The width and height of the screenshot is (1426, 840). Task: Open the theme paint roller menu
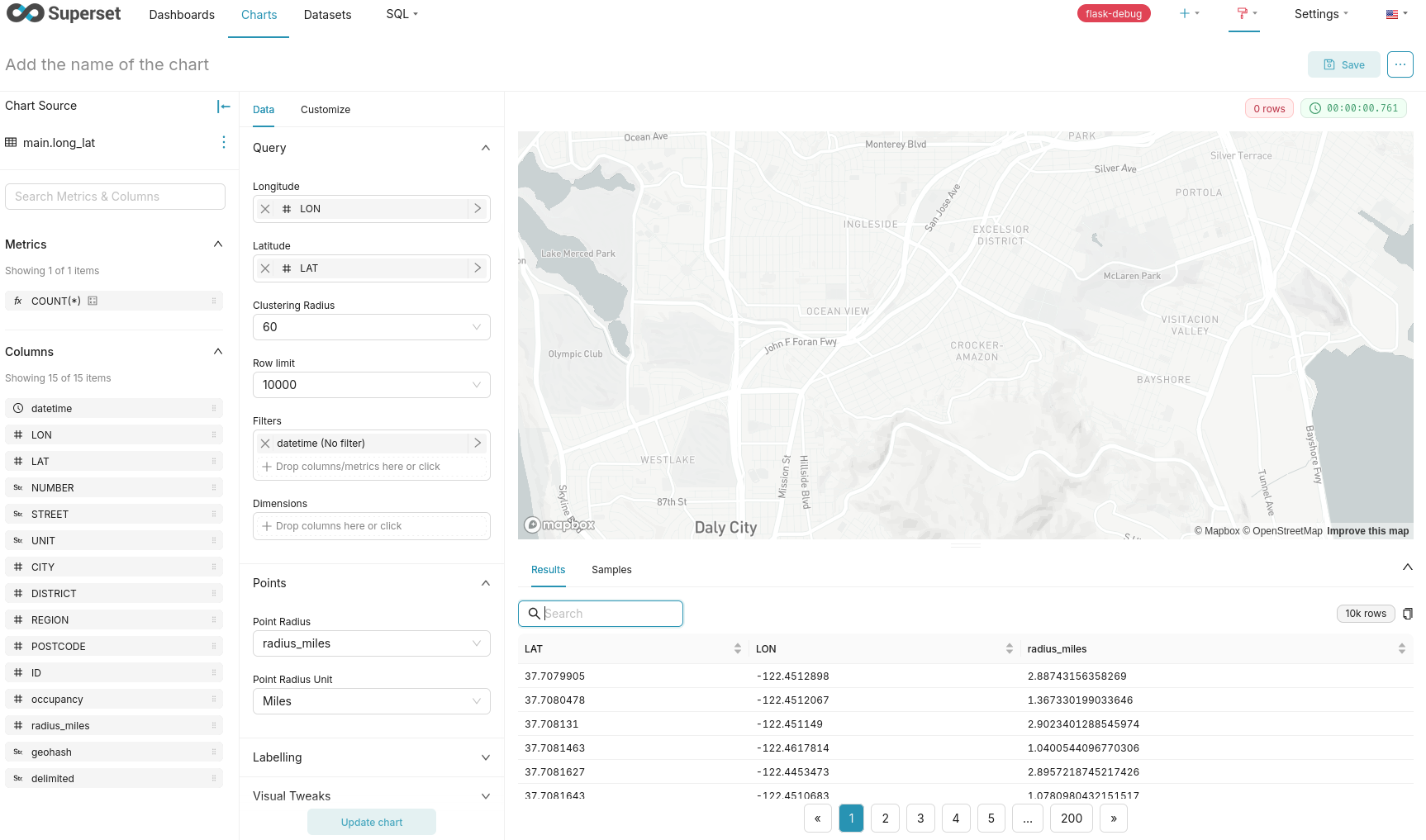click(x=1247, y=14)
